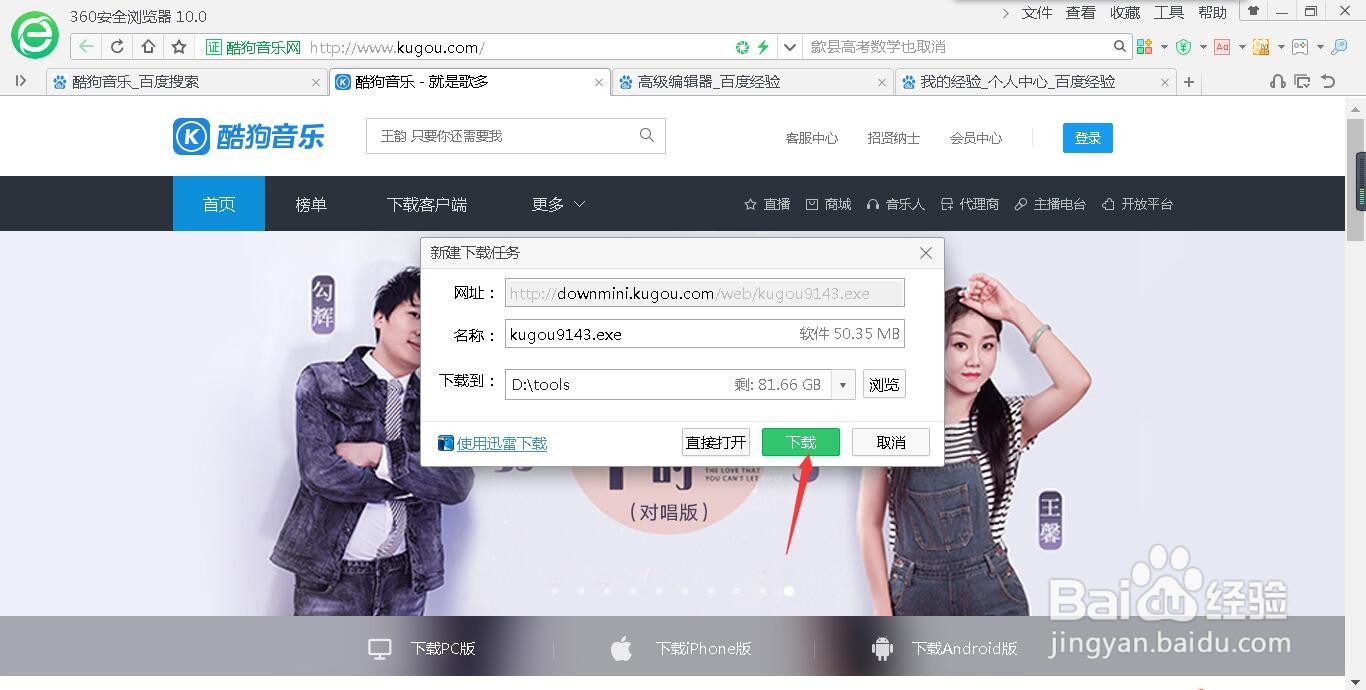This screenshot has width=1366, height=690.
Task: Switch to the 我的经验_个人中心 tab
Action: [1036, 82]
